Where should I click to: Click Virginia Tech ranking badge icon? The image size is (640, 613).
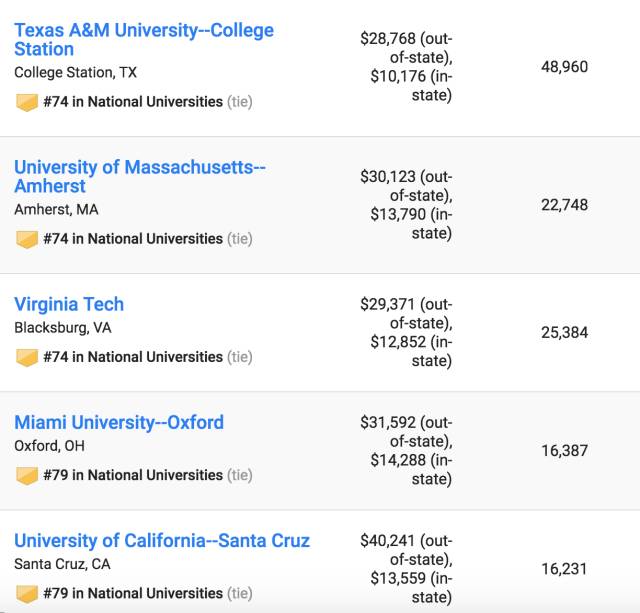(27, 357)
